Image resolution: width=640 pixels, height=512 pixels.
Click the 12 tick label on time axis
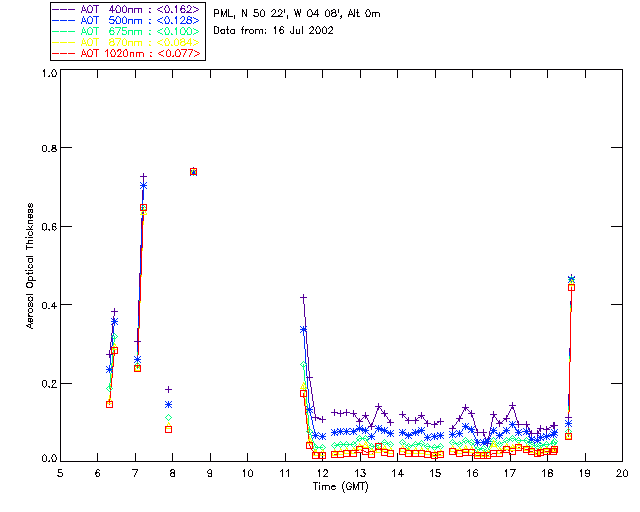pyautogui.click(x=322, y=472)
